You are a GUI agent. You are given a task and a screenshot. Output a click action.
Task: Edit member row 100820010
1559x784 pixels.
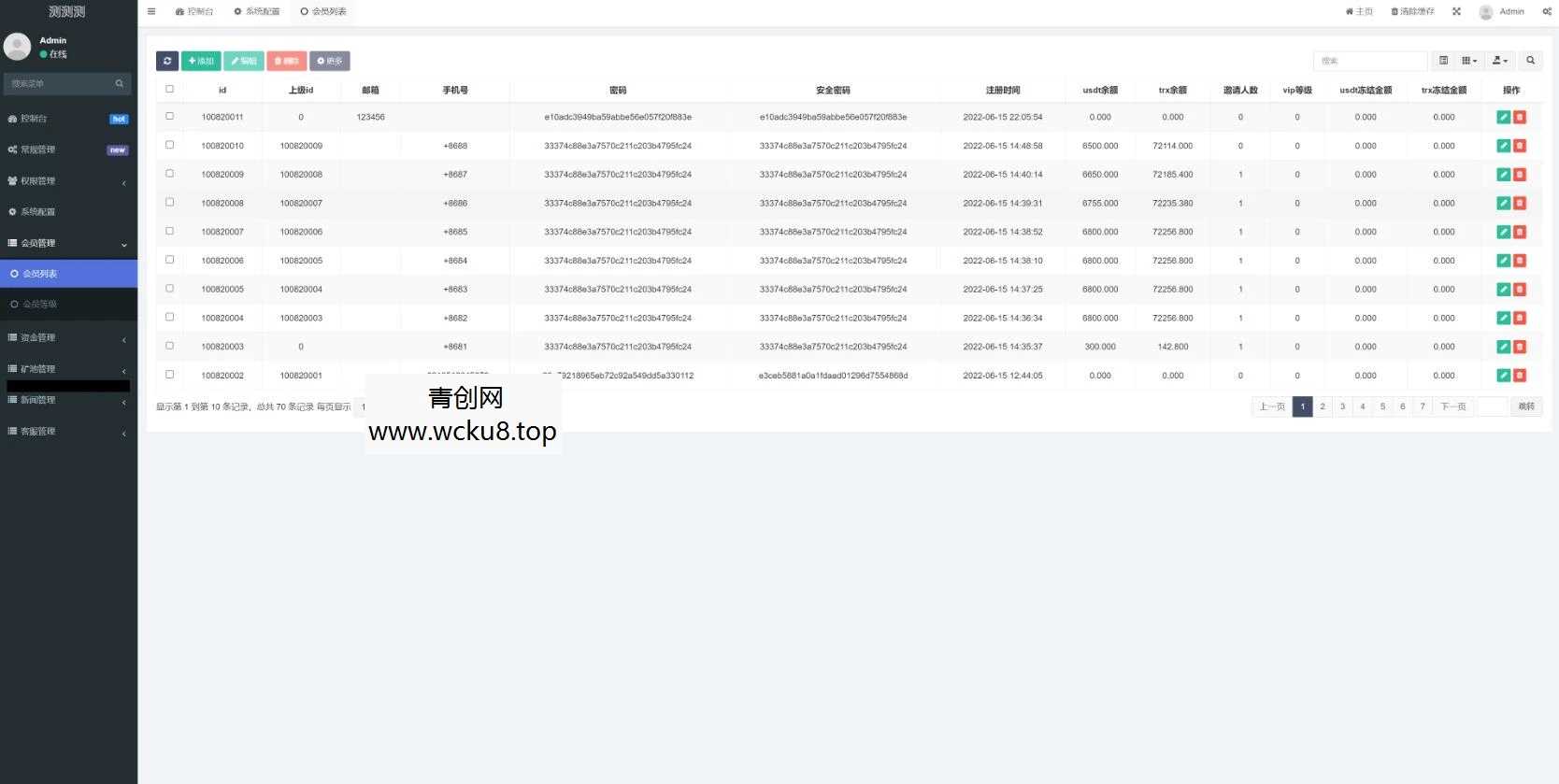[x=1503, y=146]
